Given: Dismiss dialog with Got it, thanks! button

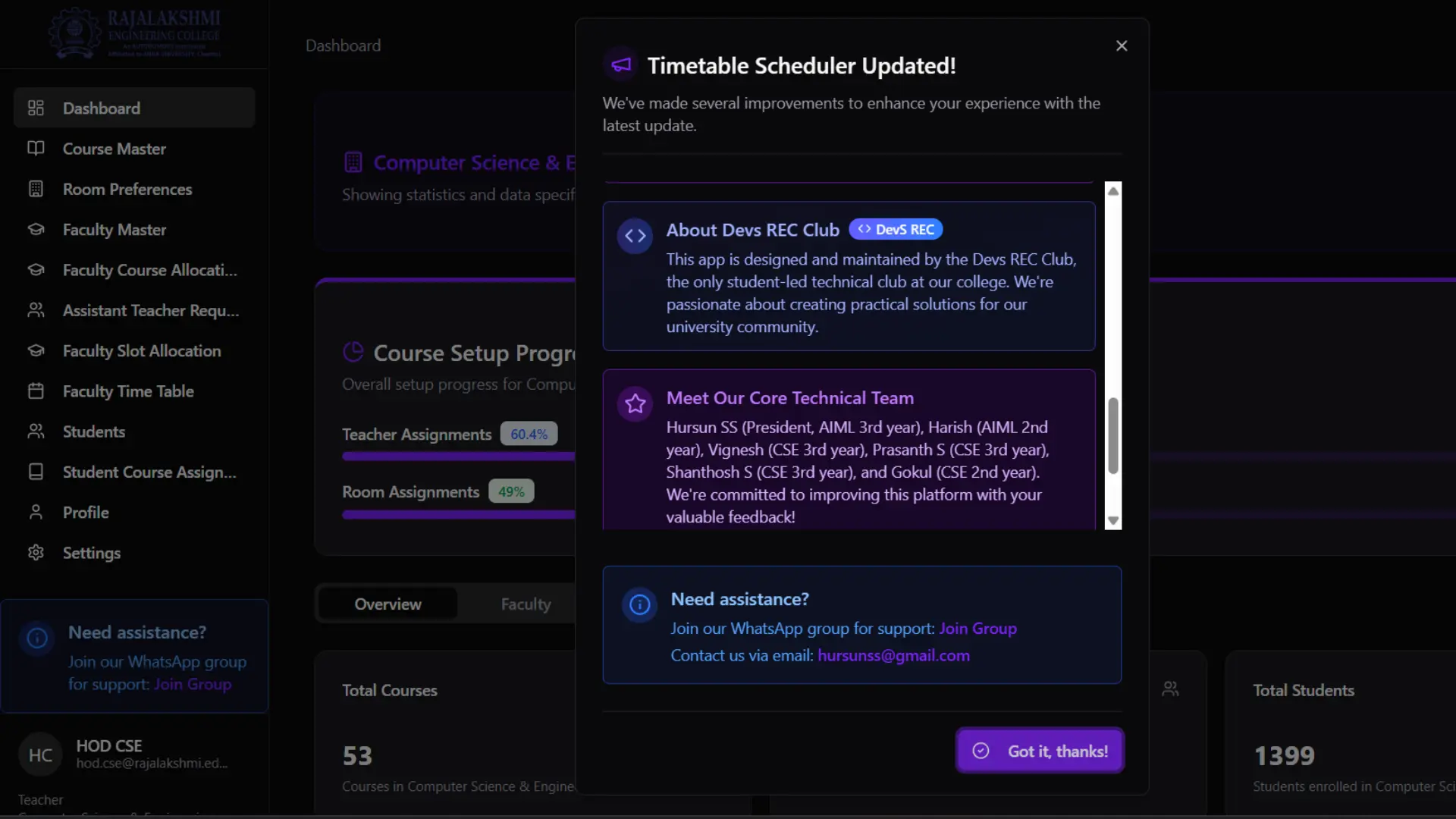Looking at the screenshot, I should coord(1040,751).
